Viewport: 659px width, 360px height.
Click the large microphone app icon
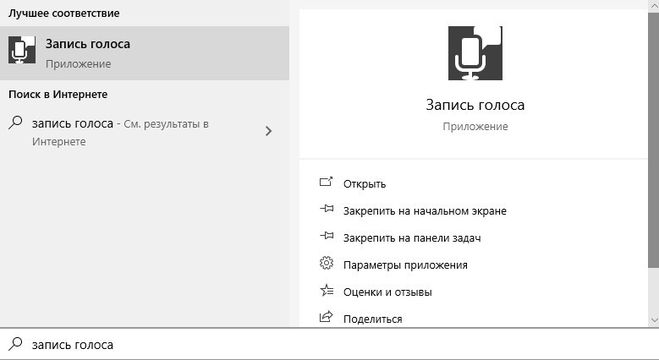(475, 53)
